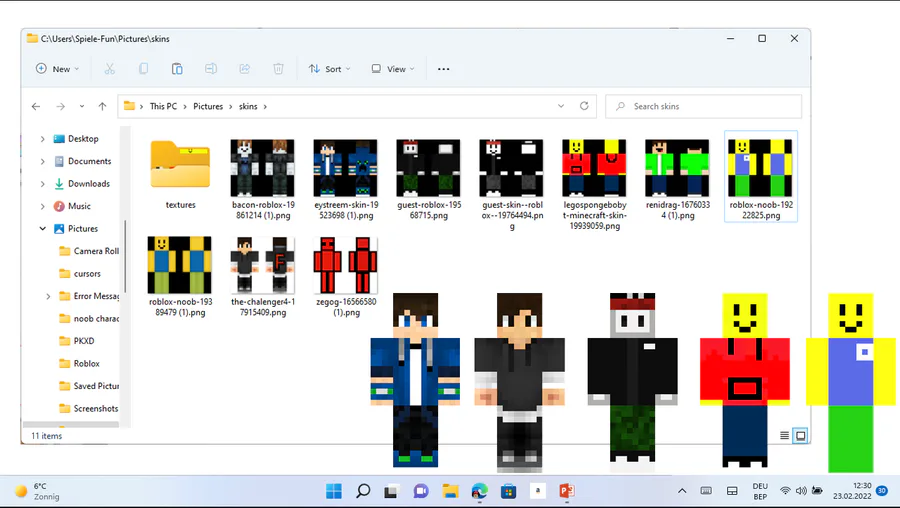Select guest-roblox-19568715.png file

pyautogui.click(x=428, y=179)
